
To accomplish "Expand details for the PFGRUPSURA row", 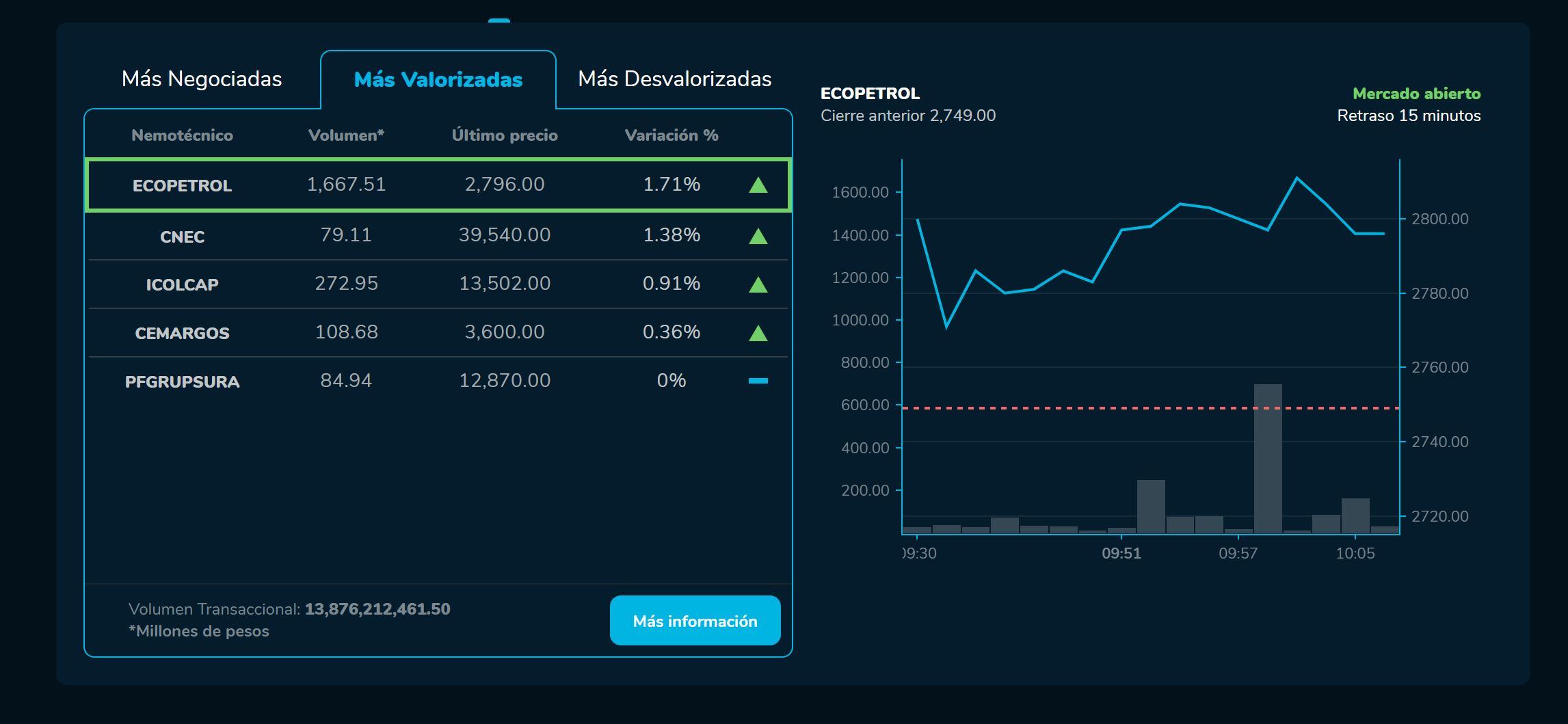I will [438, 381].
